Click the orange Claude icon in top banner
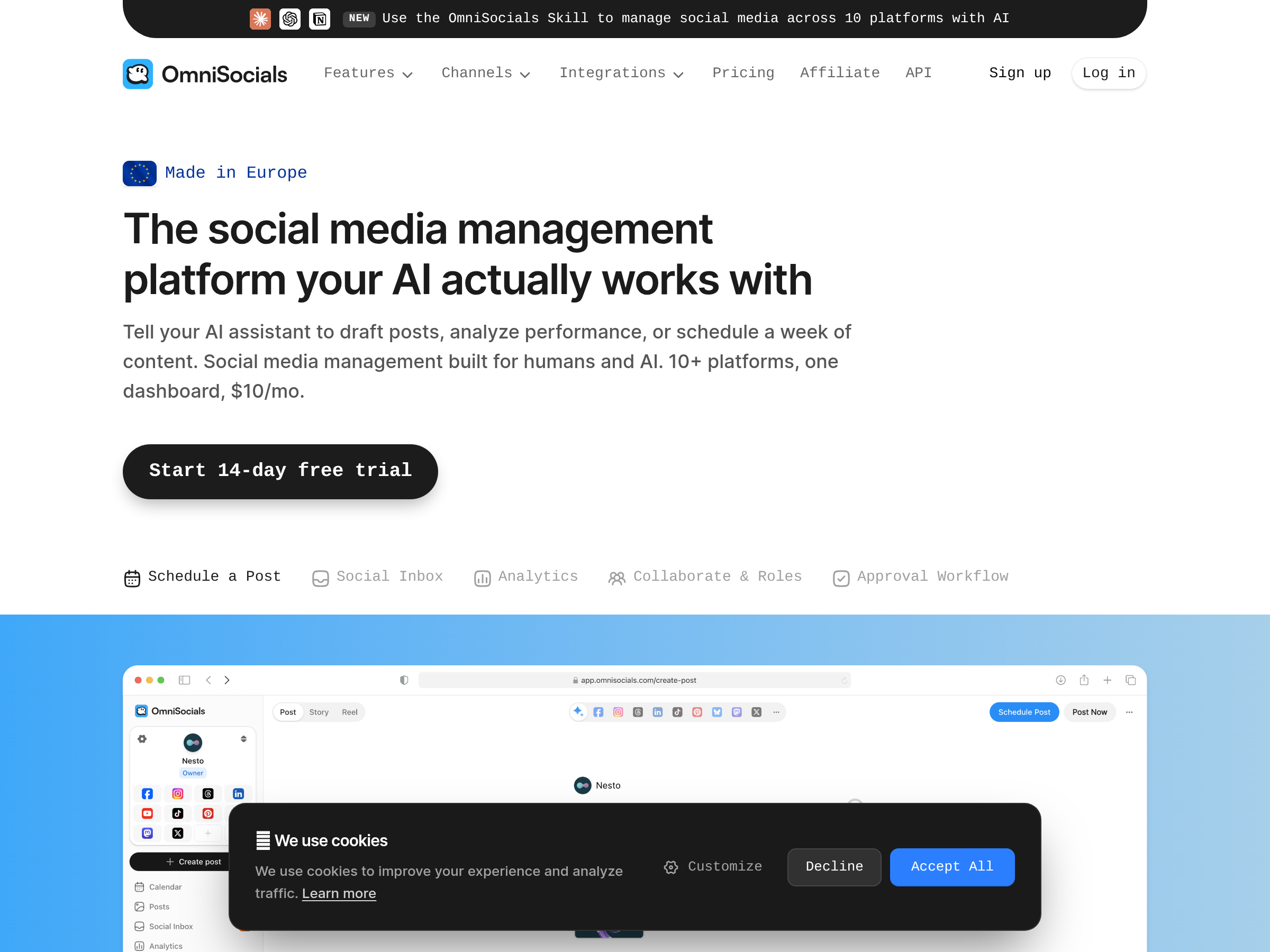The height and width of the screenshot is (952, 1270). (260, 19)
